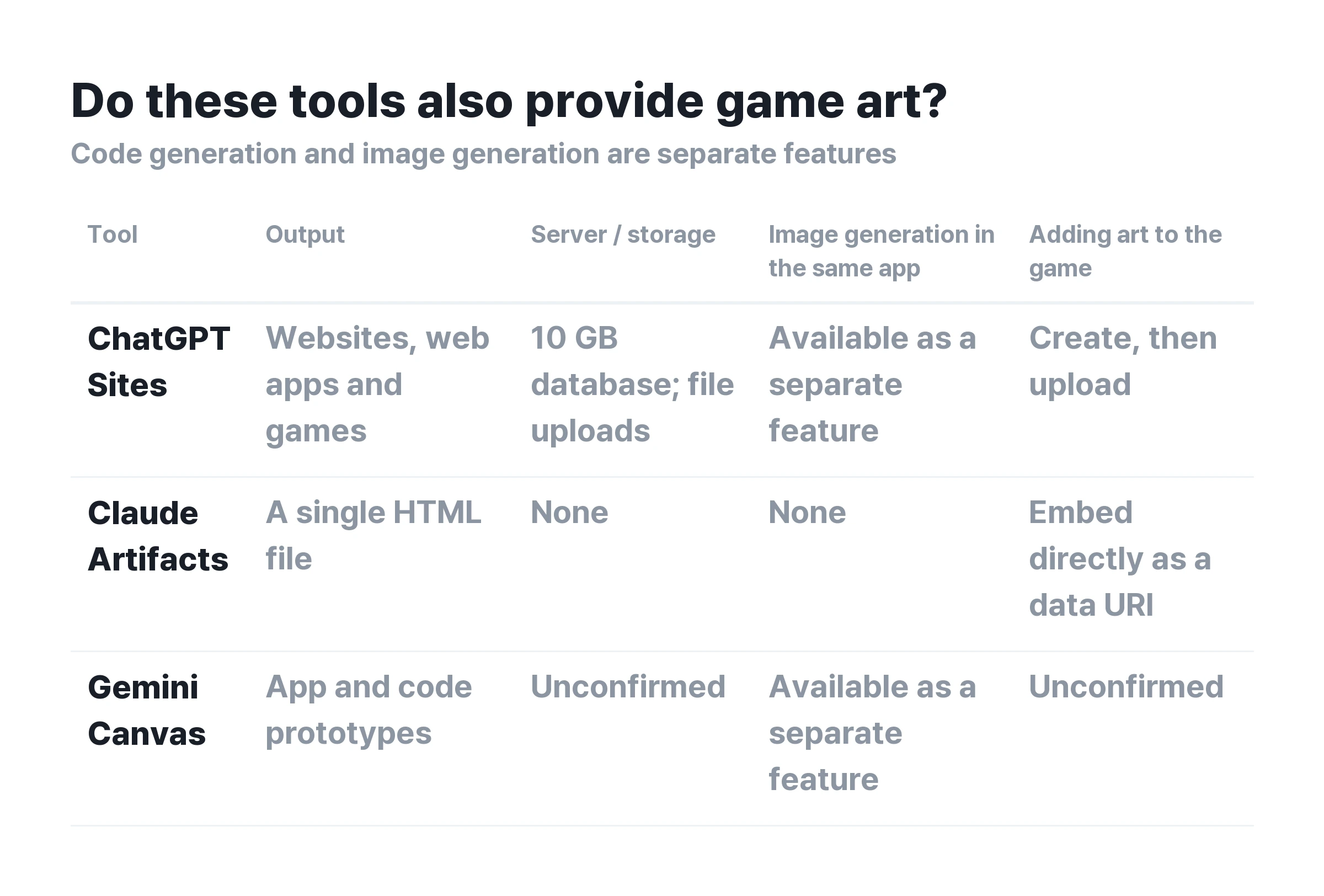
Task: Click the 'Output' column header
Action: coord(305,234)
